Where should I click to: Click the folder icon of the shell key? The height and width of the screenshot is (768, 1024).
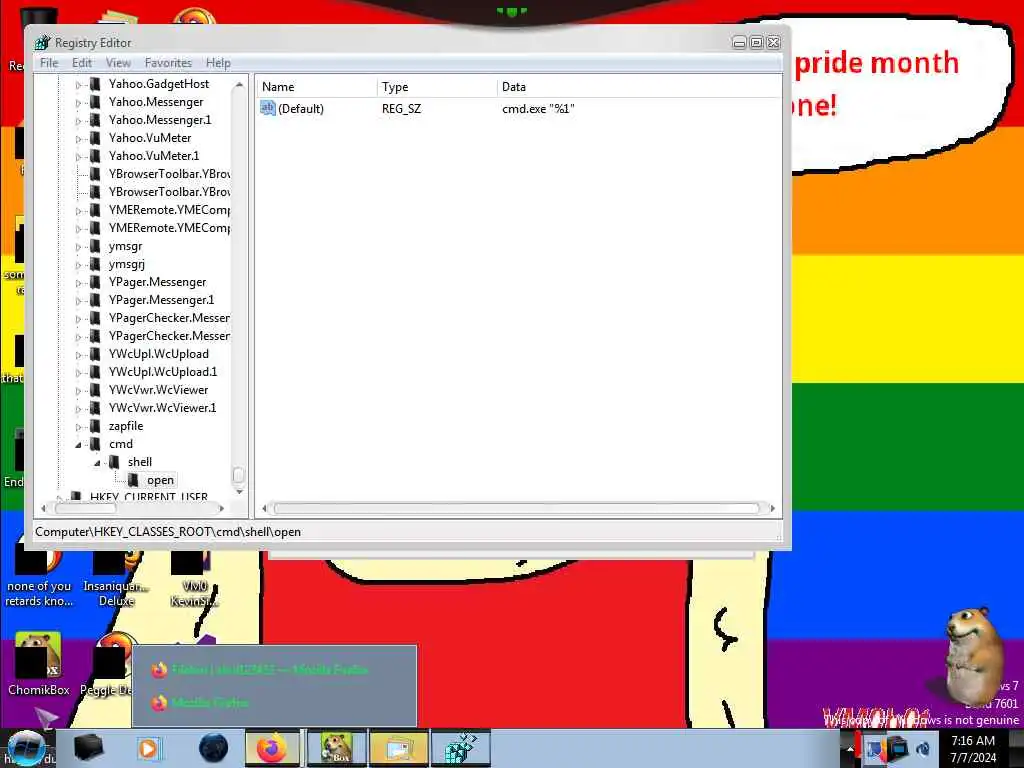(x=114, y=462)
